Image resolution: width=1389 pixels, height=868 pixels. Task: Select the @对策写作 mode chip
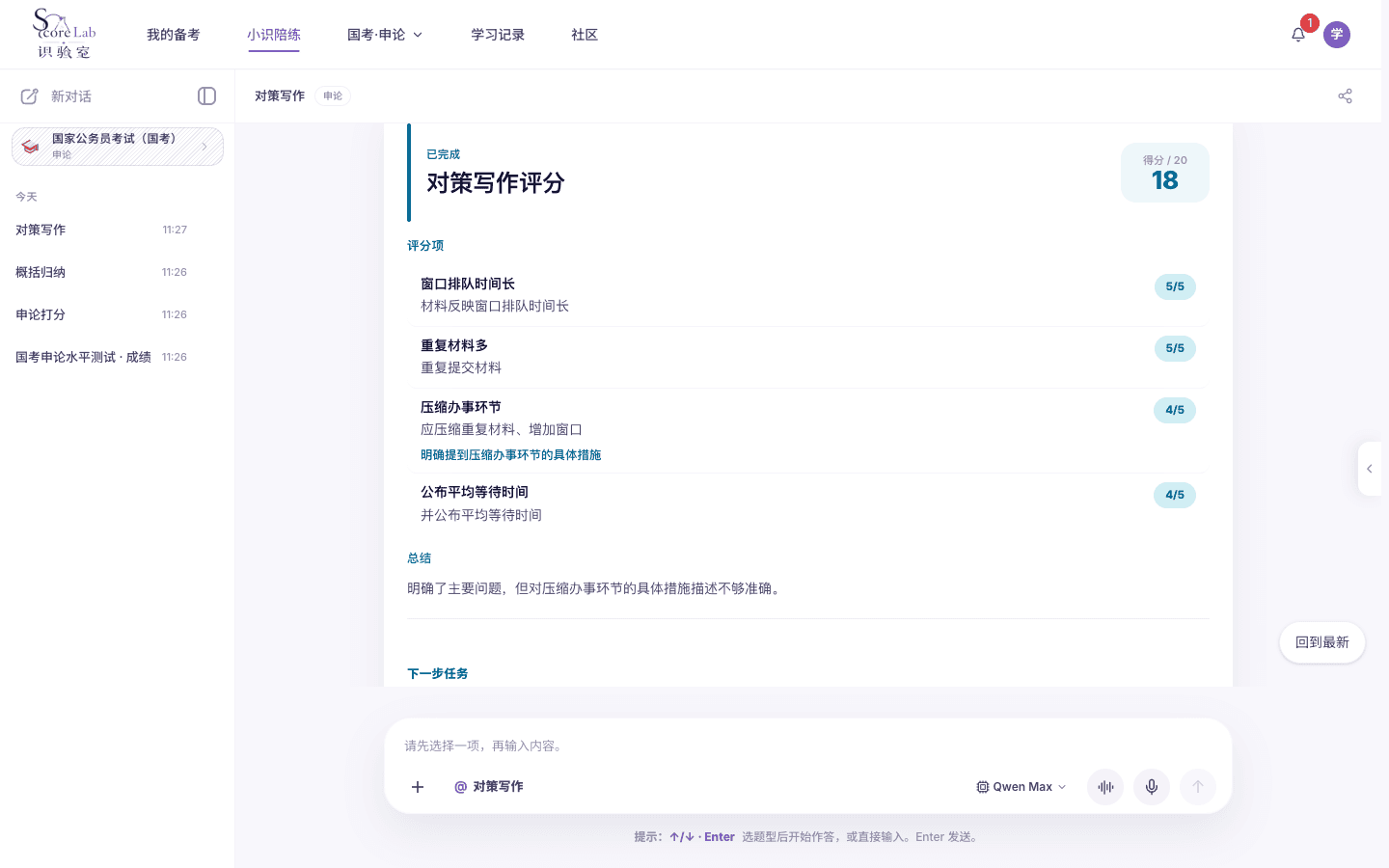489,787
